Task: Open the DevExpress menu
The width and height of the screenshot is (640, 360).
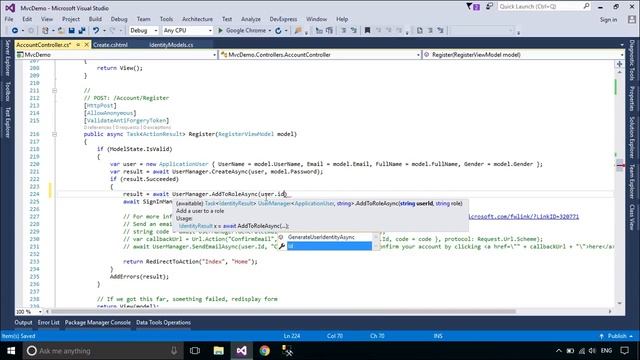Action: 283,19
